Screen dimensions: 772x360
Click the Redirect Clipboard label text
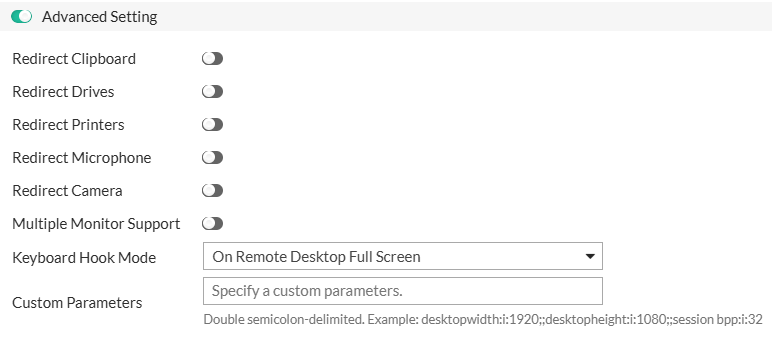tap(74, 59)
